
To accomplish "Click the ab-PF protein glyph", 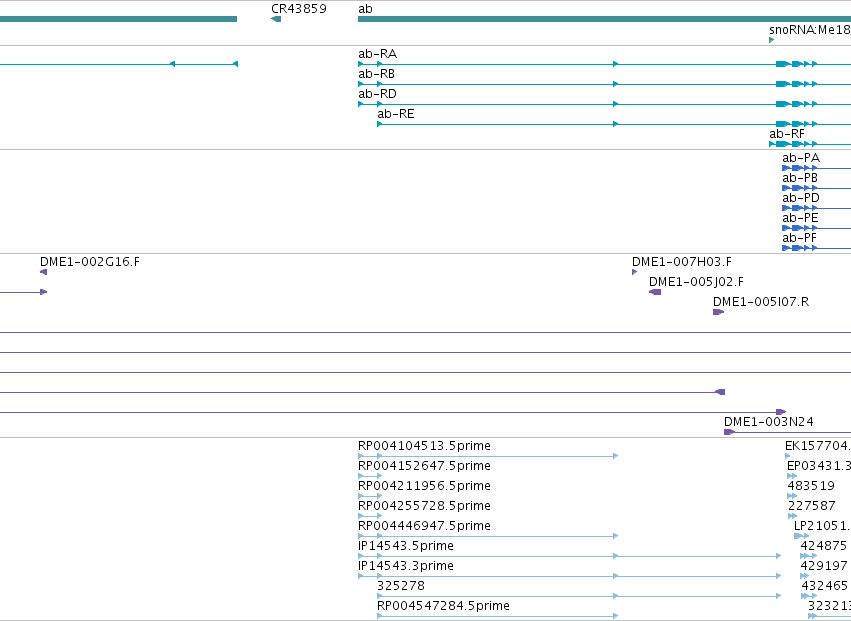I will [x=816, y=248].
